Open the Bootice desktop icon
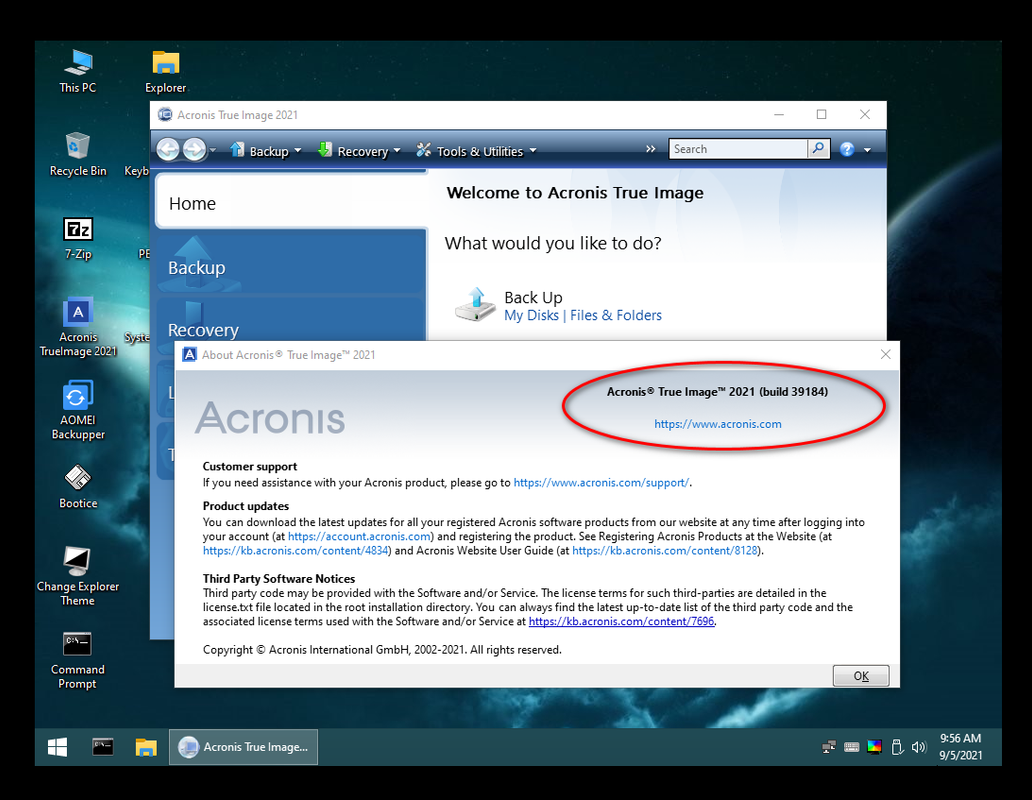The height and width of the screenshot is (800, 1032). coord(78,487)
